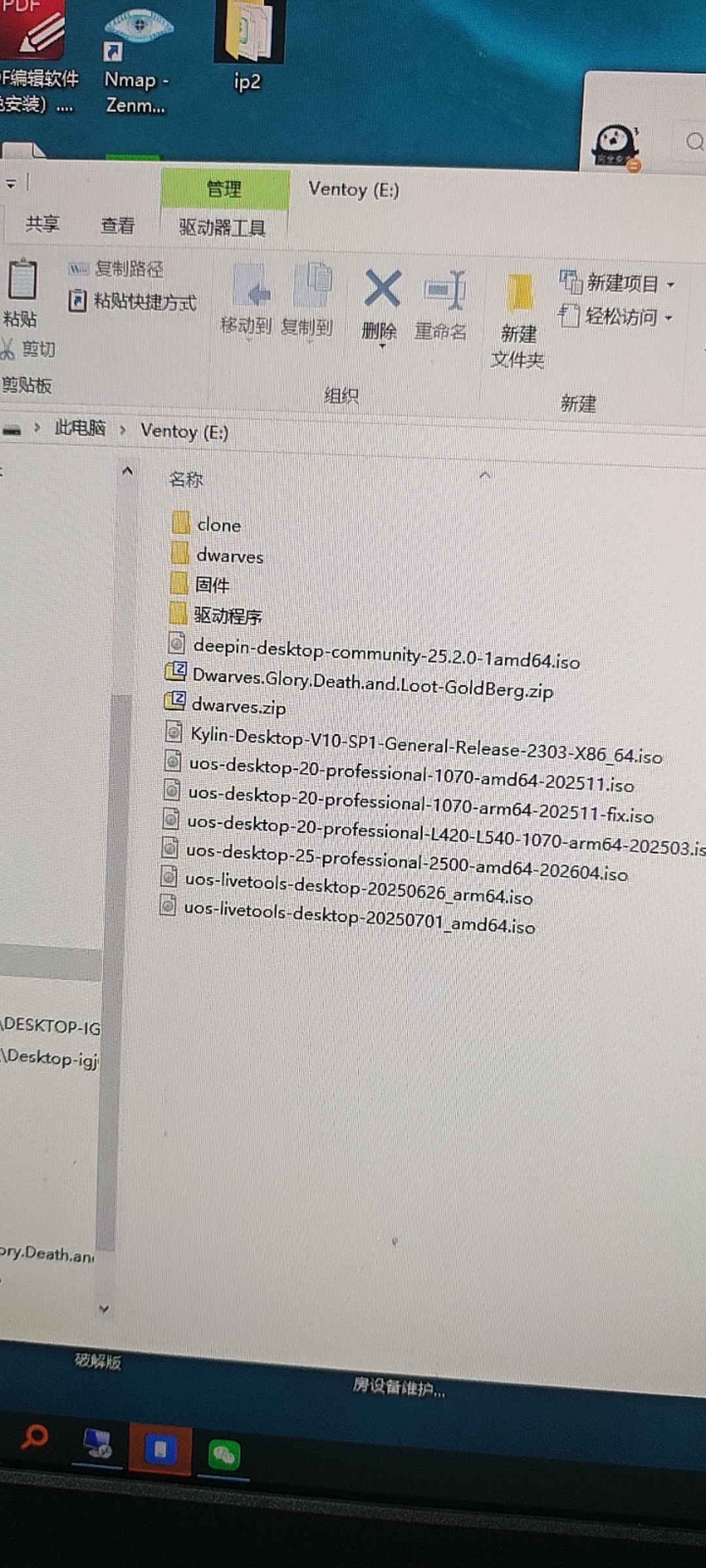The width and height of the screenshot is (706, 1568).
Task: Open the ip2 desktop folder
Action: tap(248, 46)
